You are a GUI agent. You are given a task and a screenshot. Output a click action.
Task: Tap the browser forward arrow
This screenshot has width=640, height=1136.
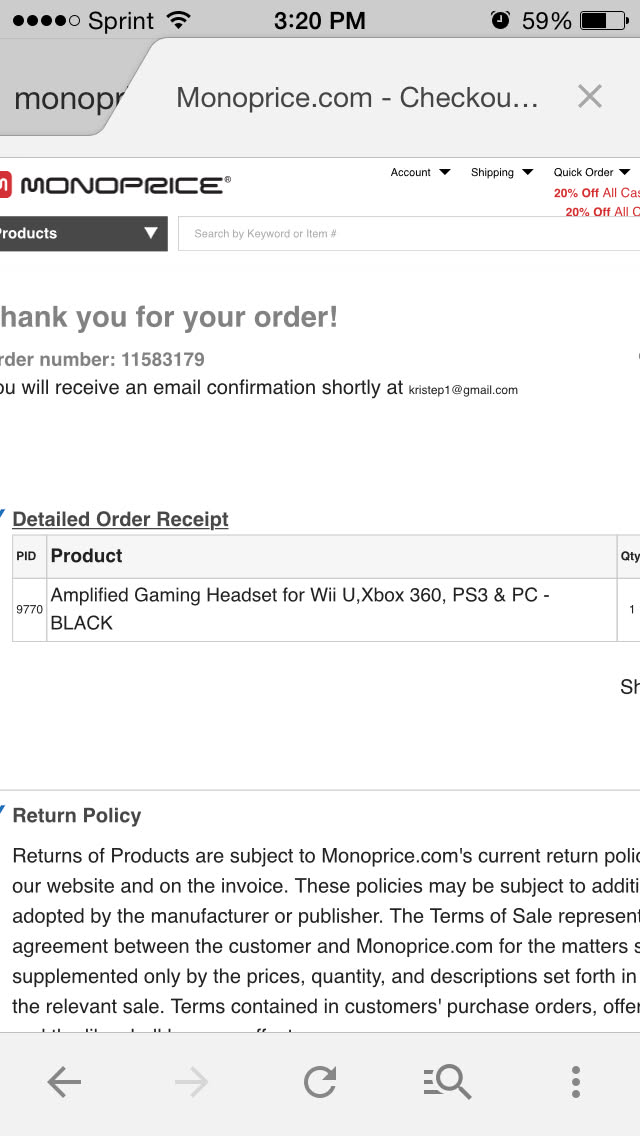pos(191,1082)
